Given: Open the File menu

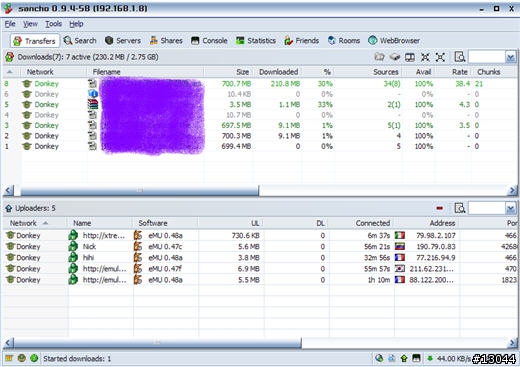Looking at the screenshot, I should 10,24.
